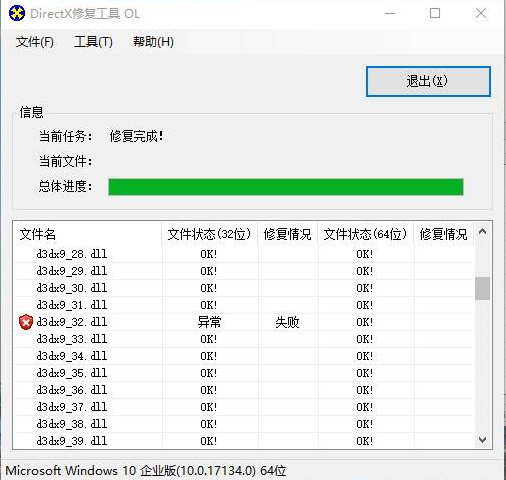Image resolution: width=506 pixels, height=480 pixels.
Task: Open the 帮助(H) menu
Action: click(x=153, y=42)
